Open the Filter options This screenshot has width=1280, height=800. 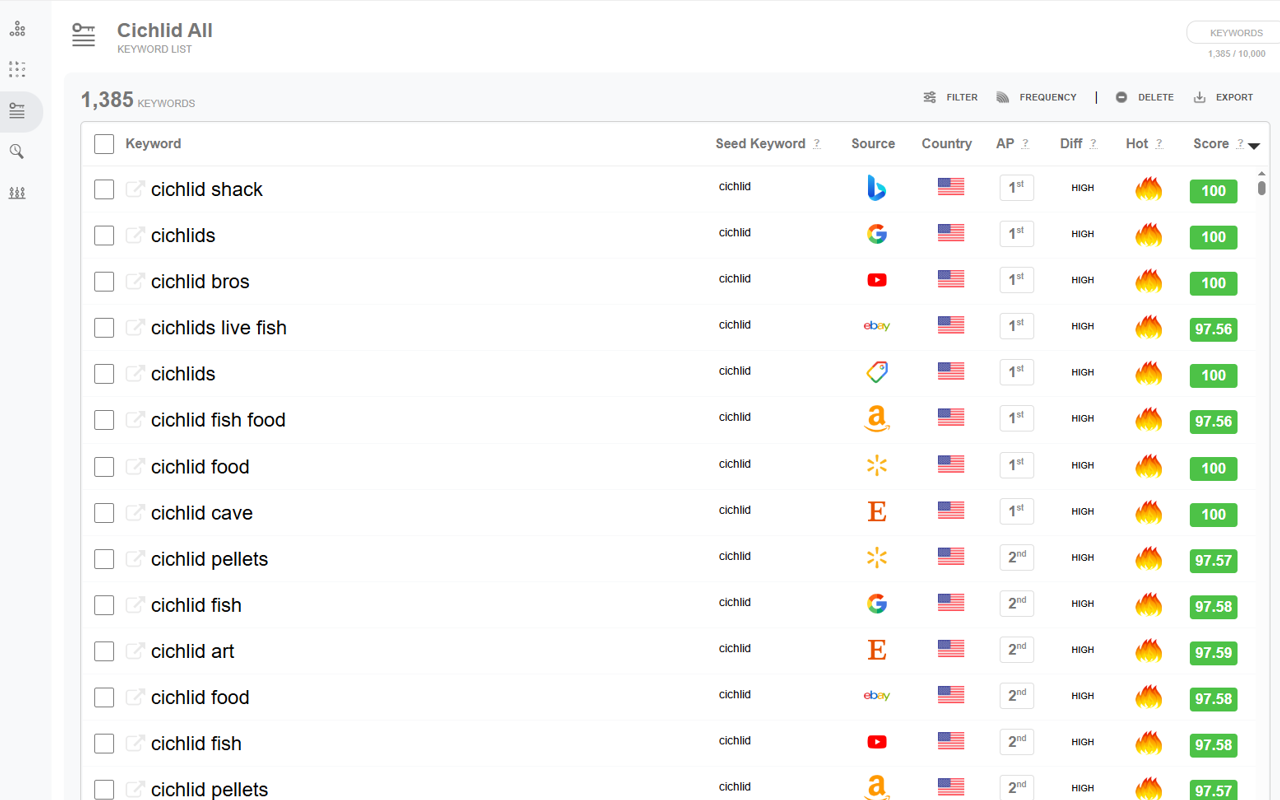tap(950, 97)
